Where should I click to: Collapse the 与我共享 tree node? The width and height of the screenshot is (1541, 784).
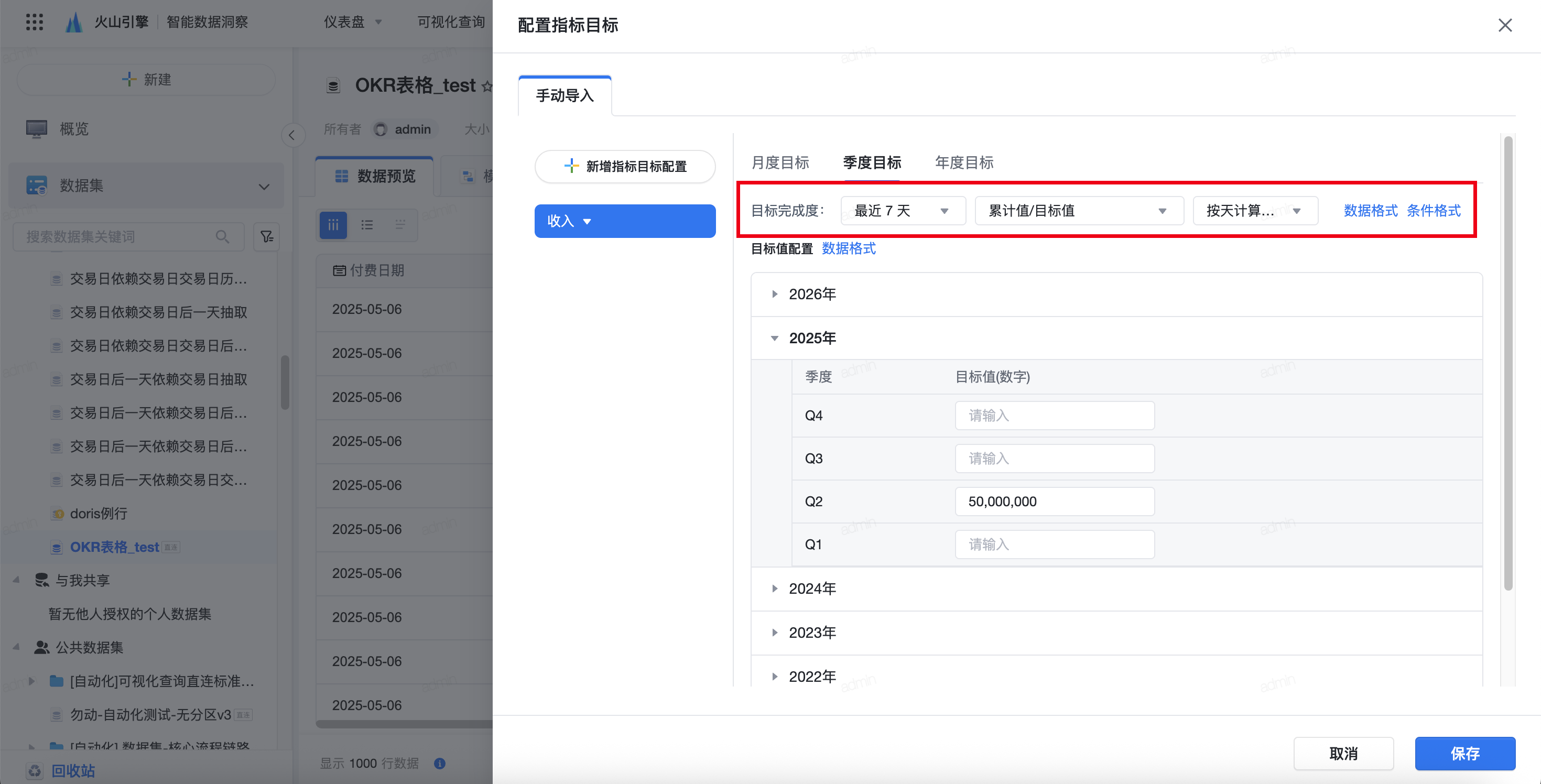pos(17,580)
